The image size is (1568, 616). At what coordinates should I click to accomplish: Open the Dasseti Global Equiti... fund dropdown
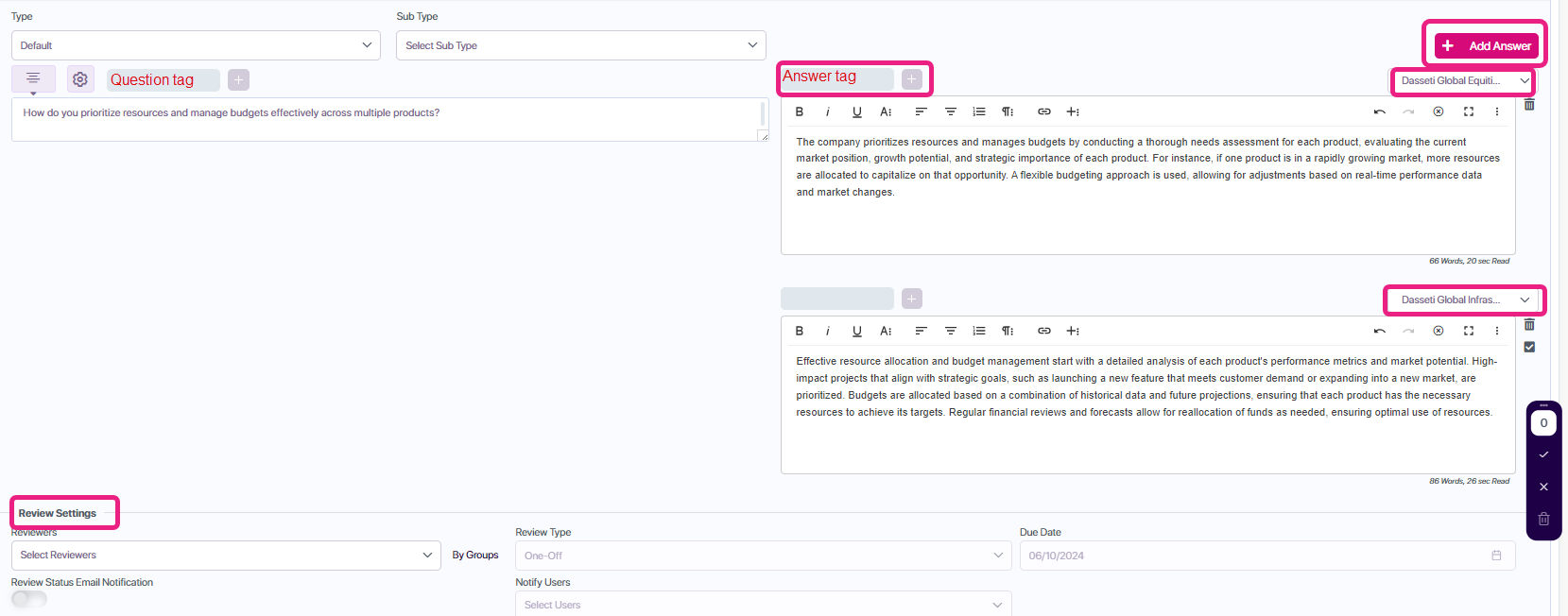pyautogui.click(x=1463, y=80)
